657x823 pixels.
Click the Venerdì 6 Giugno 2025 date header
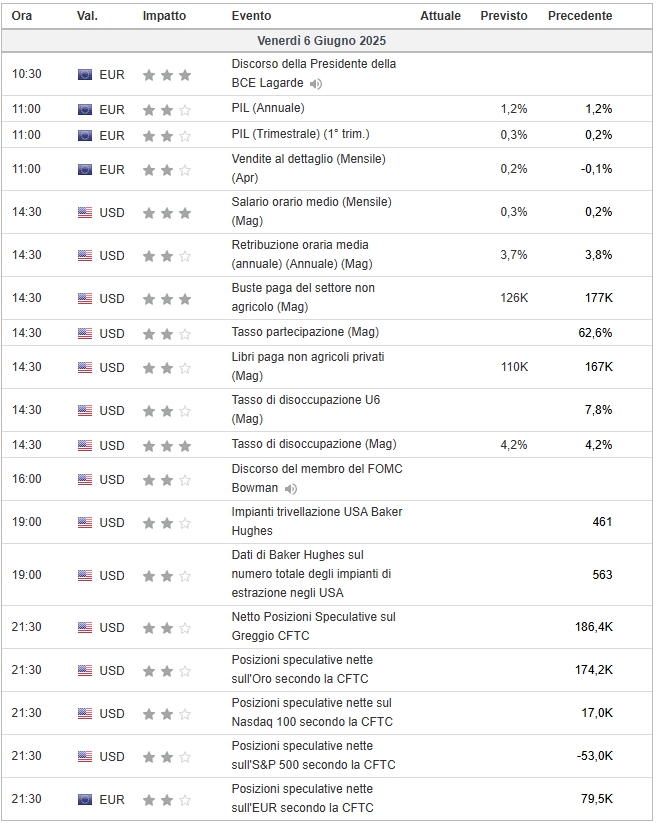tap(322, 41)
